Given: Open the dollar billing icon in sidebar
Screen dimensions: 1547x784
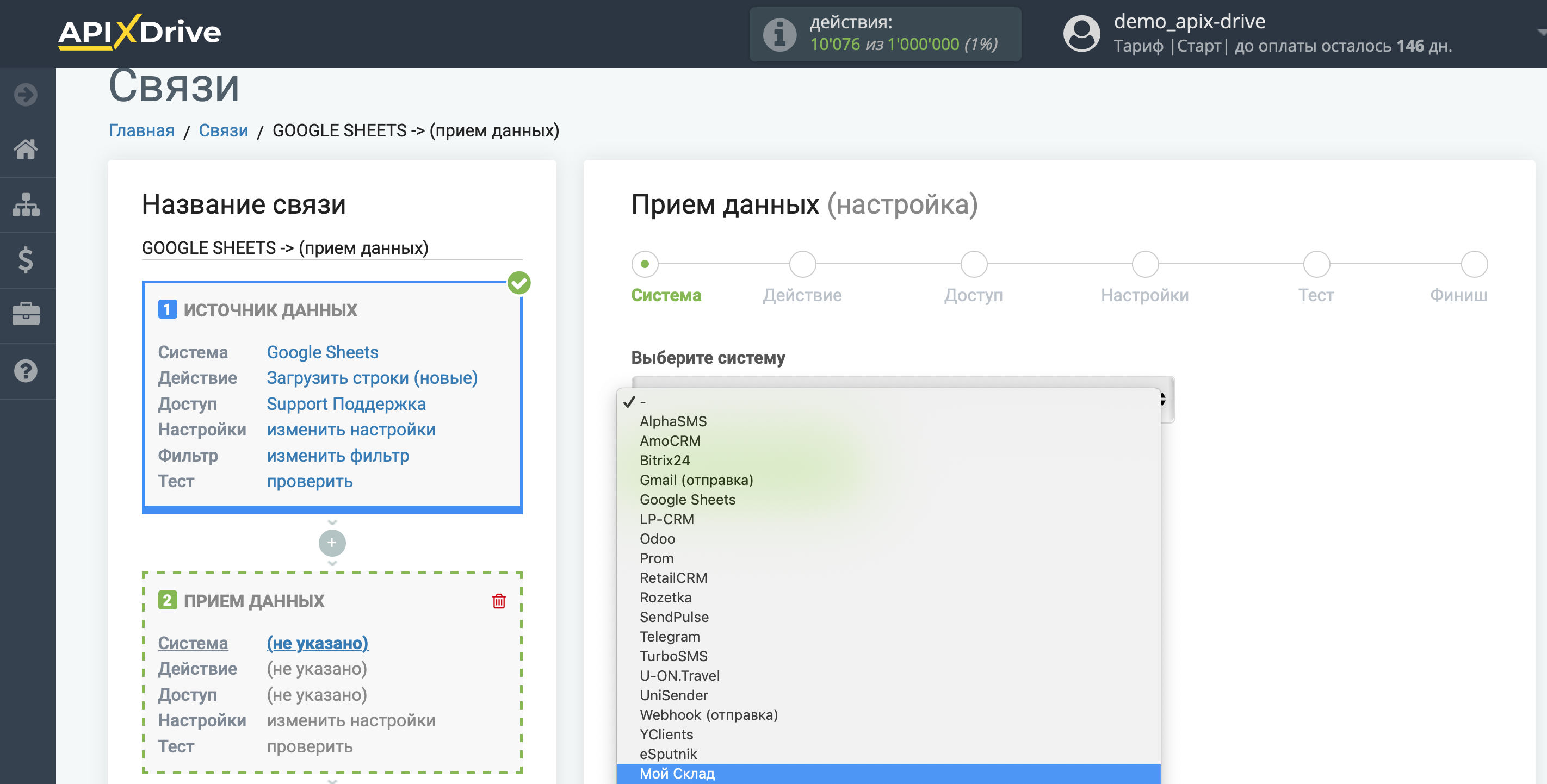Looking at the screenshot, I should click(26, 259).
